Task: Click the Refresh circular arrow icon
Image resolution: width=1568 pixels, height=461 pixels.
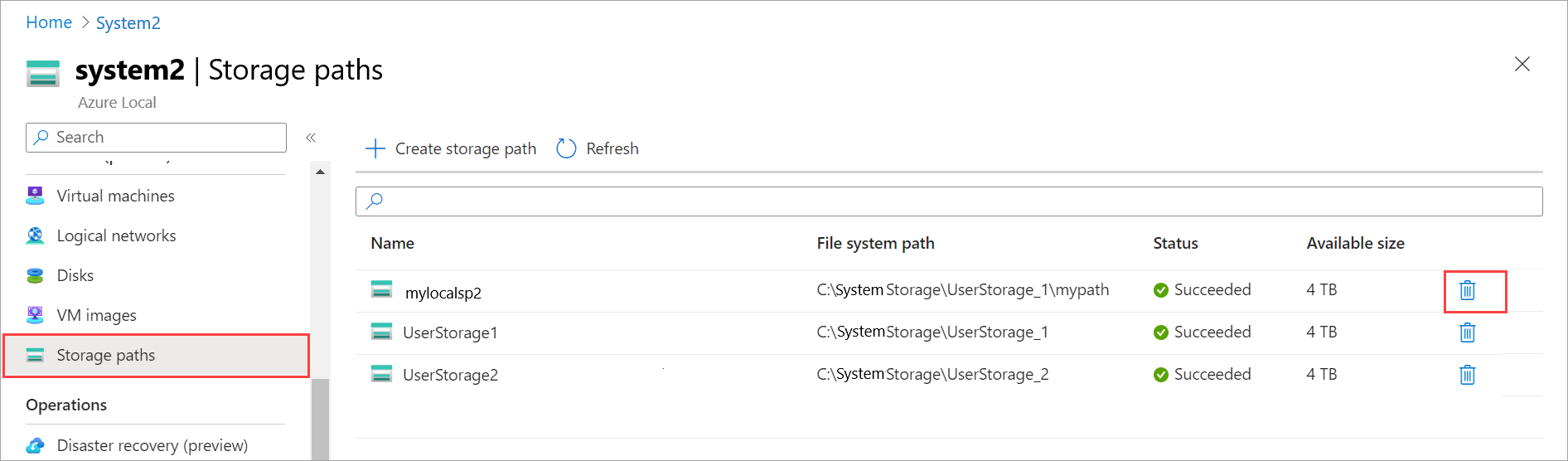Action: [566, 148]
